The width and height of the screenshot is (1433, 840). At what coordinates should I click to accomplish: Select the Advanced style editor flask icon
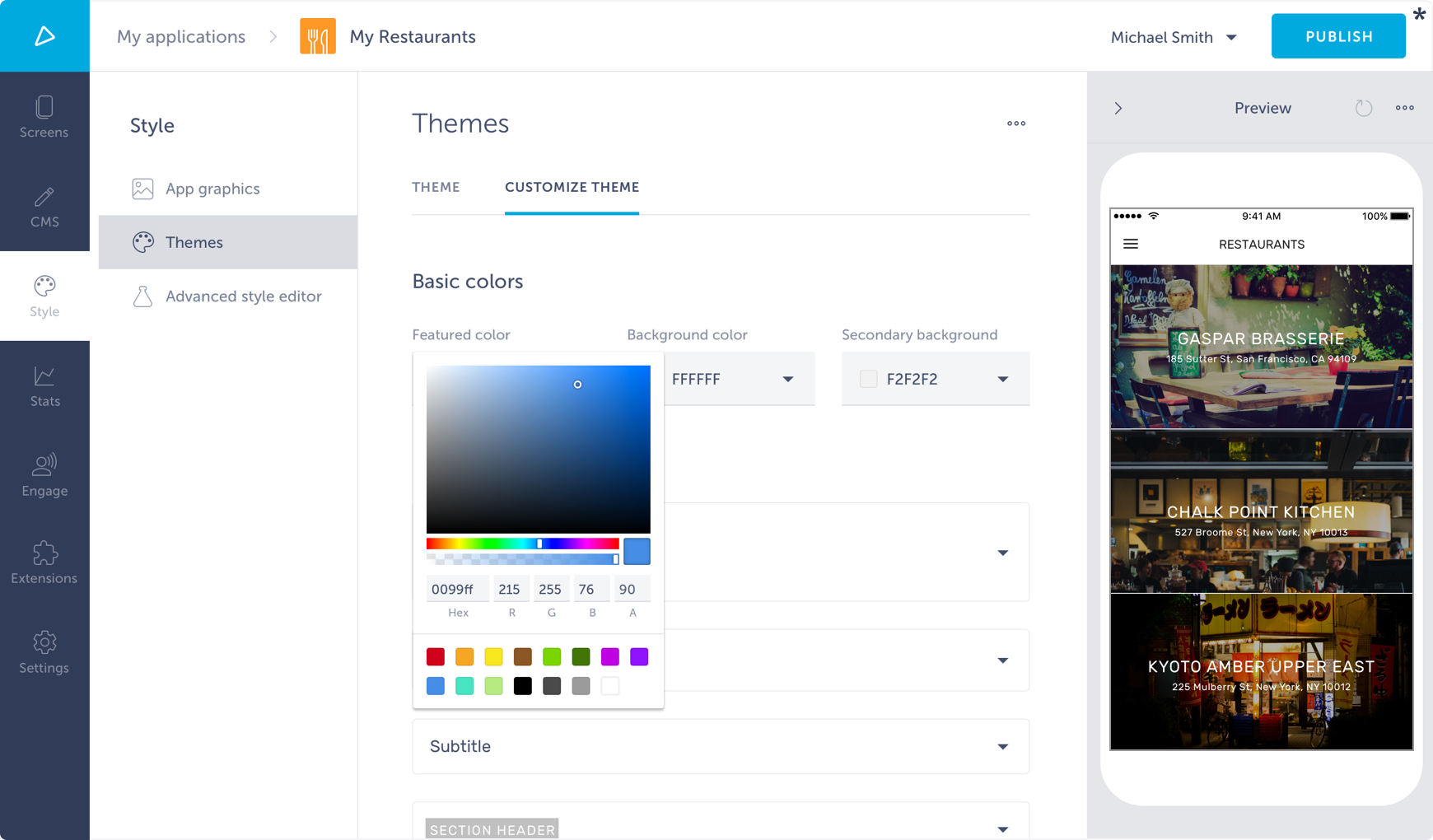[x=142, y=296]
